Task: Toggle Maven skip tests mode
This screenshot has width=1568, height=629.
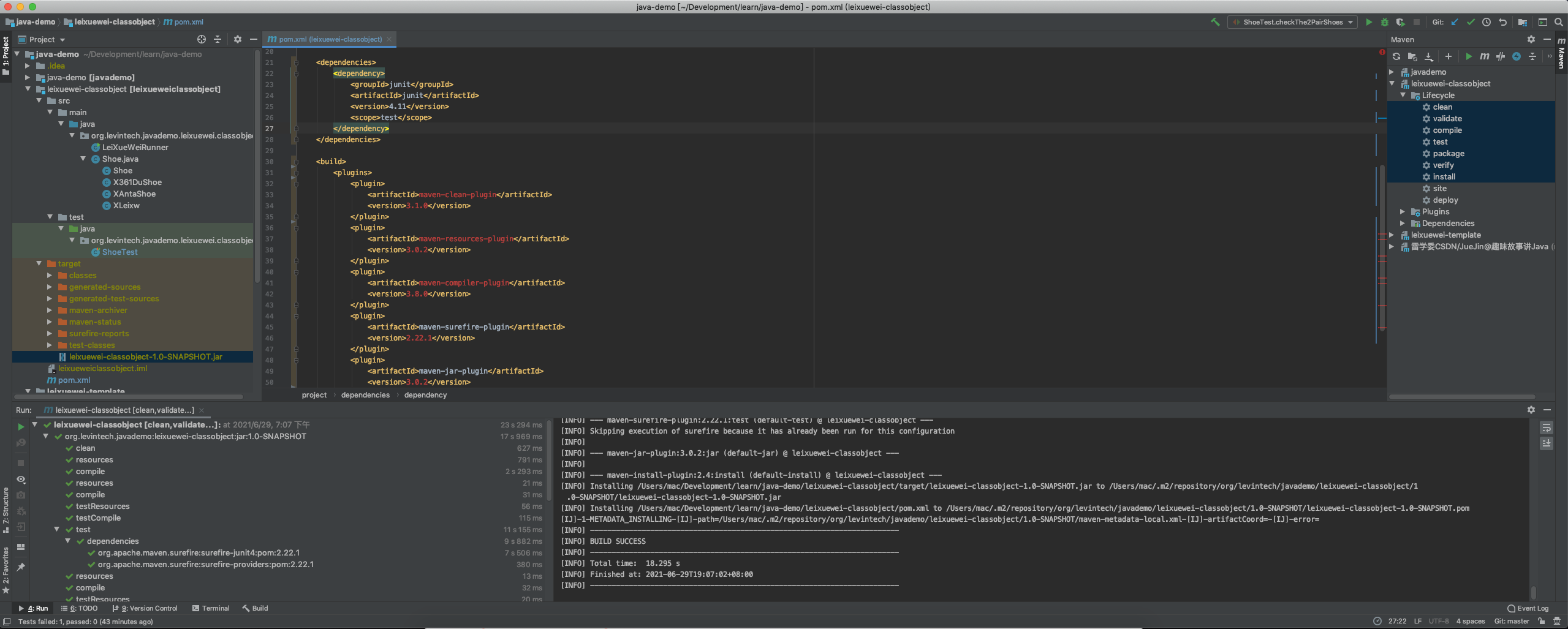Action: point(1517,56)
